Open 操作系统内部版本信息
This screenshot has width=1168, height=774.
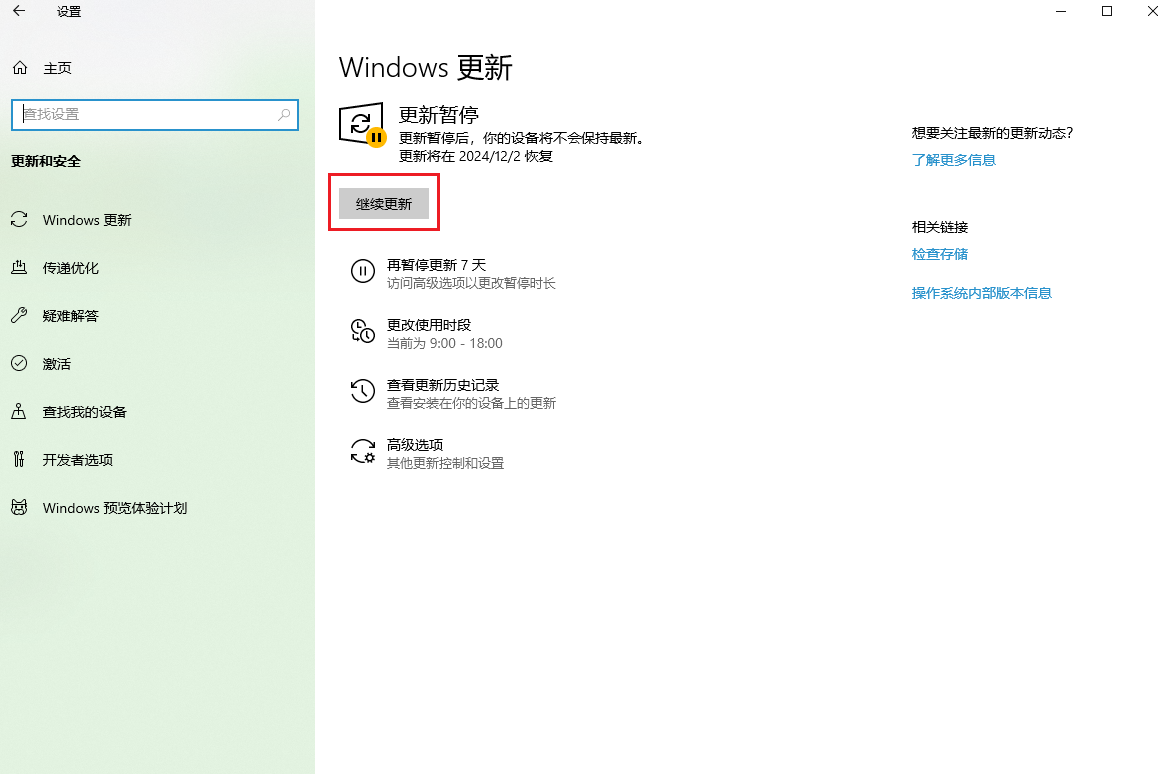[982, 293]
